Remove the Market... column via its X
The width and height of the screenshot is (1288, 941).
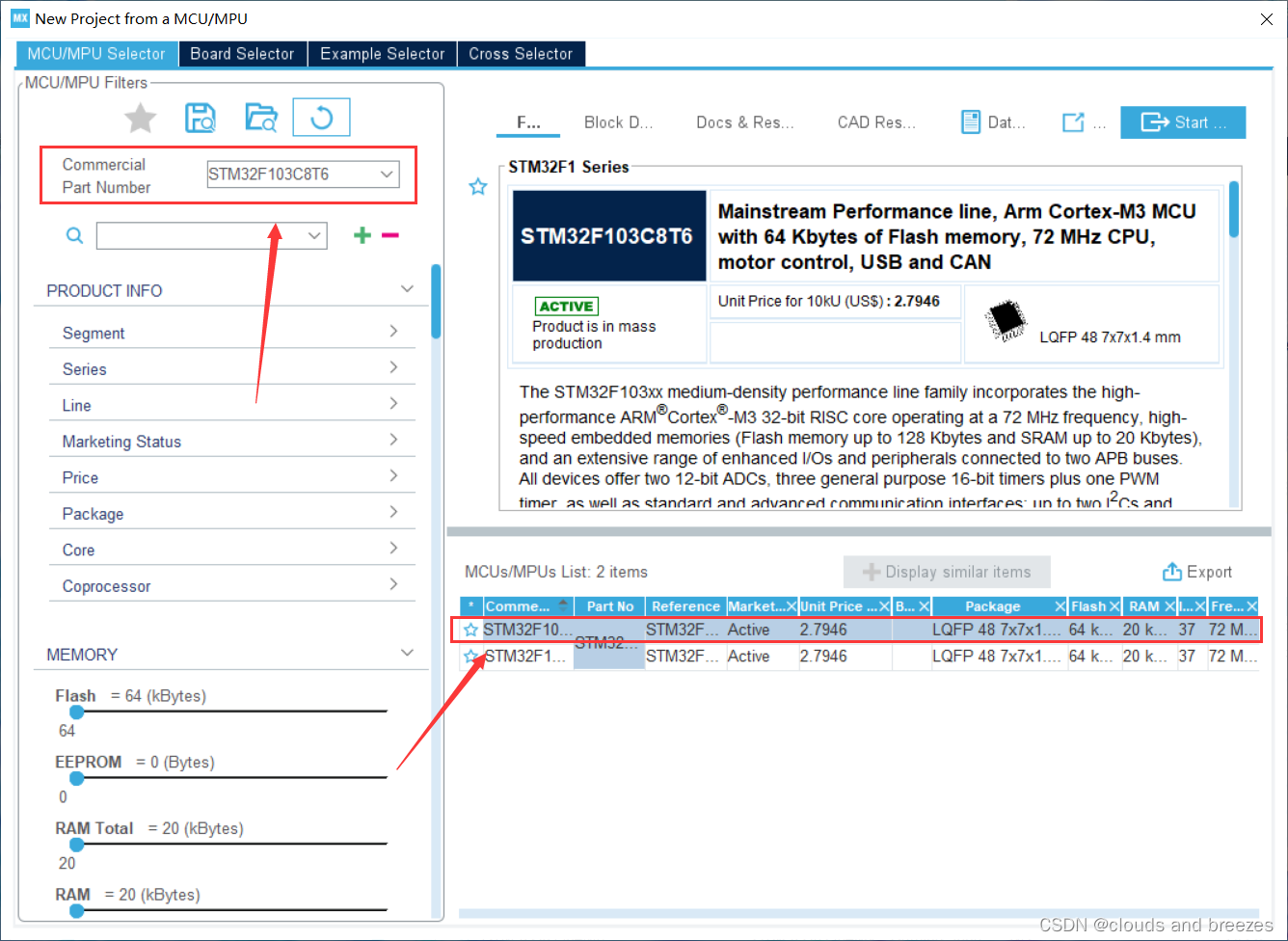point(792,606)
